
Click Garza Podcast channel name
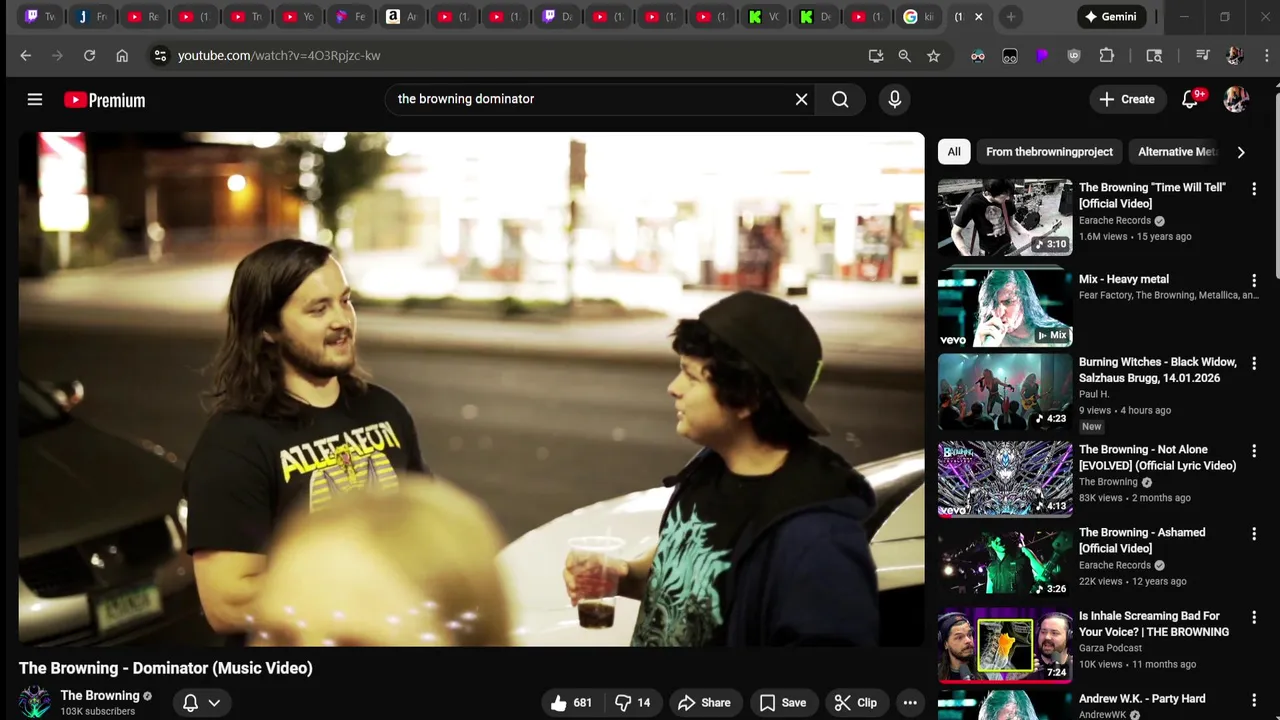tap(1110, 648)
